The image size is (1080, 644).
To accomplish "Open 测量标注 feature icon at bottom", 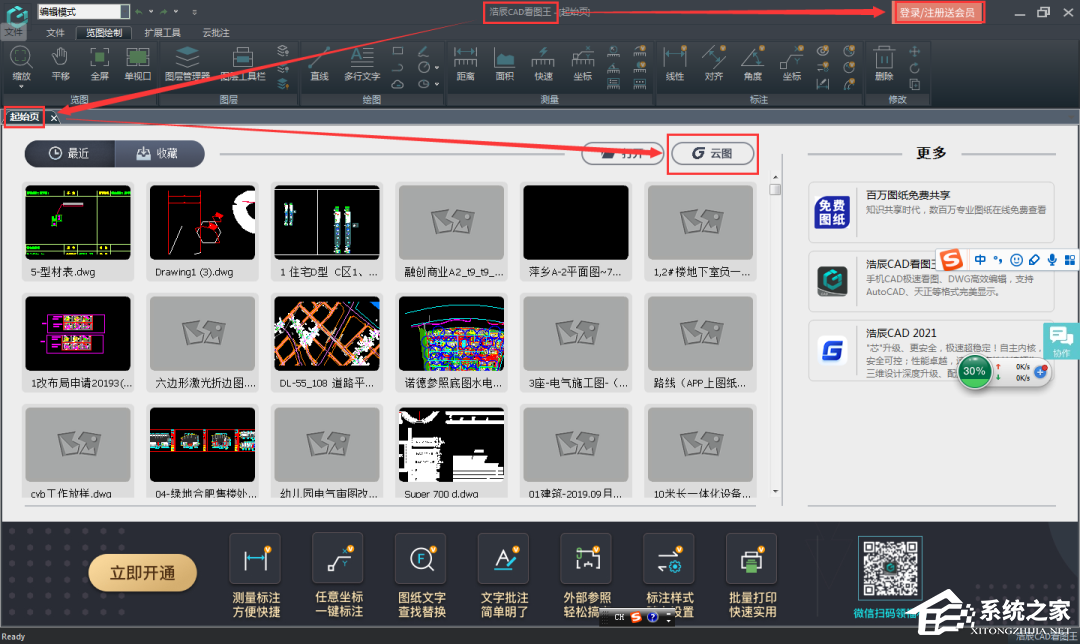I will tap(256, 559).
